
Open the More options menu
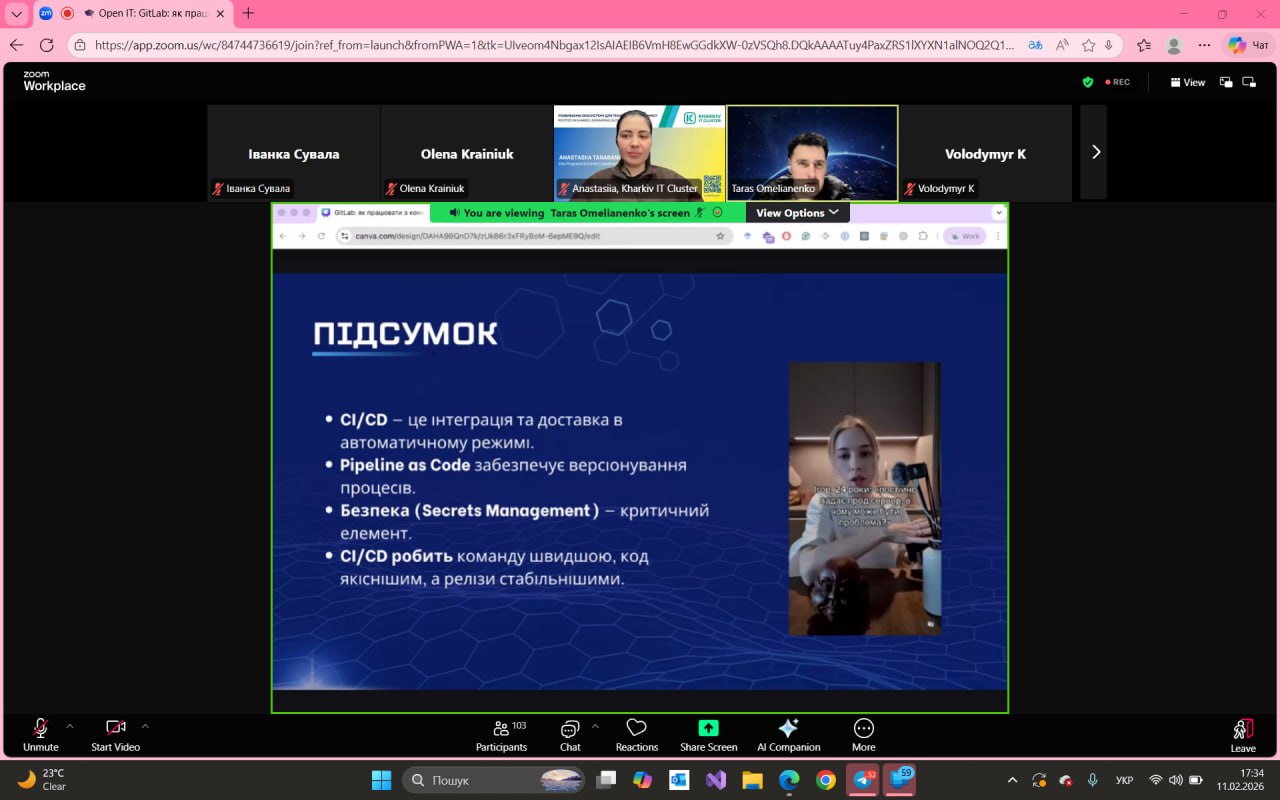pyautogui.click(x=864, y=735)
